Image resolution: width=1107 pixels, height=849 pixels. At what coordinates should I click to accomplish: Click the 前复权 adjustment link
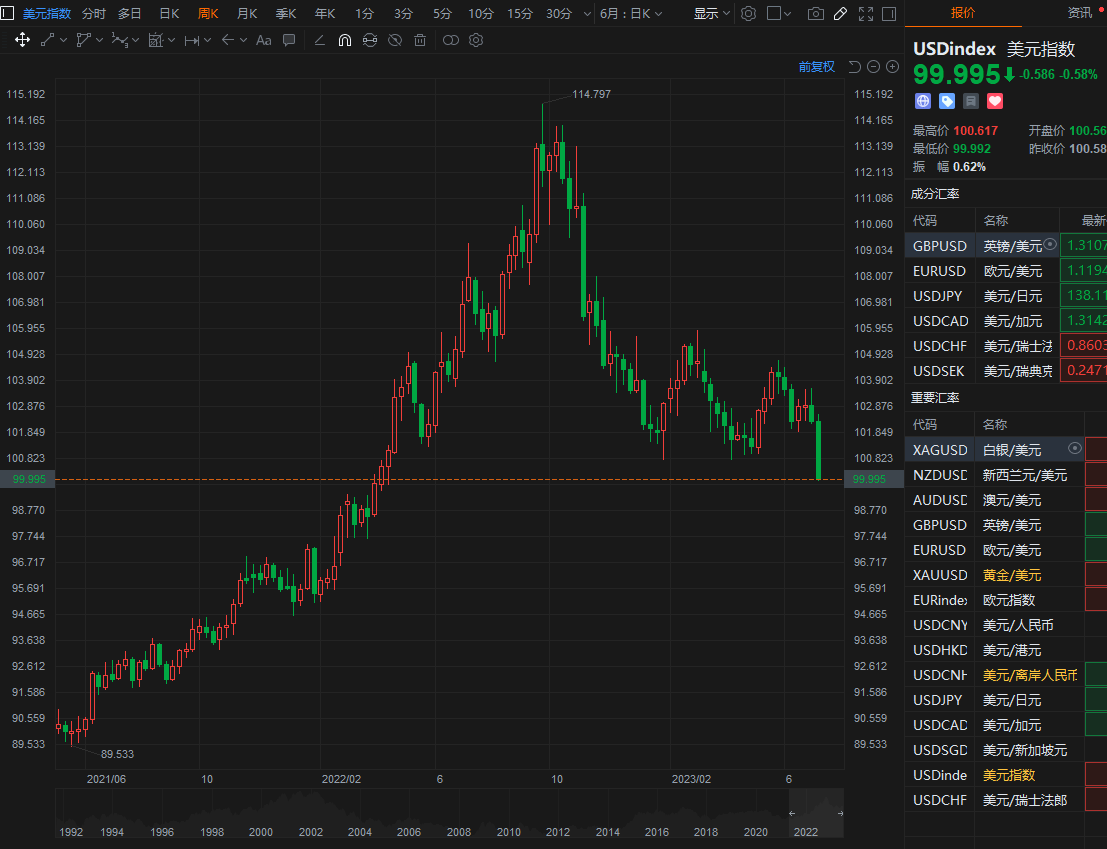coord(817,66)
